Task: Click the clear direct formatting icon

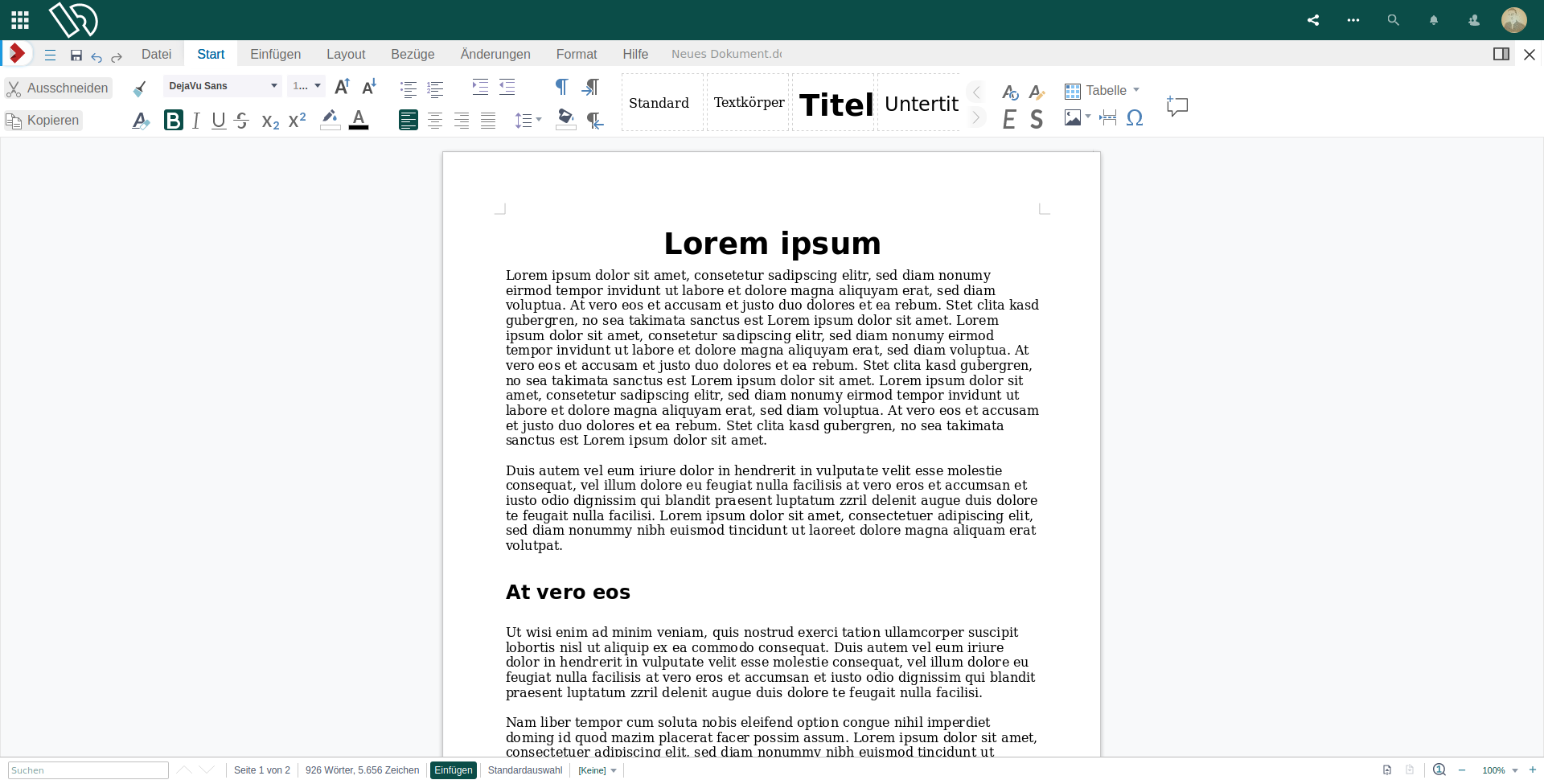Action: click(141, 121)
